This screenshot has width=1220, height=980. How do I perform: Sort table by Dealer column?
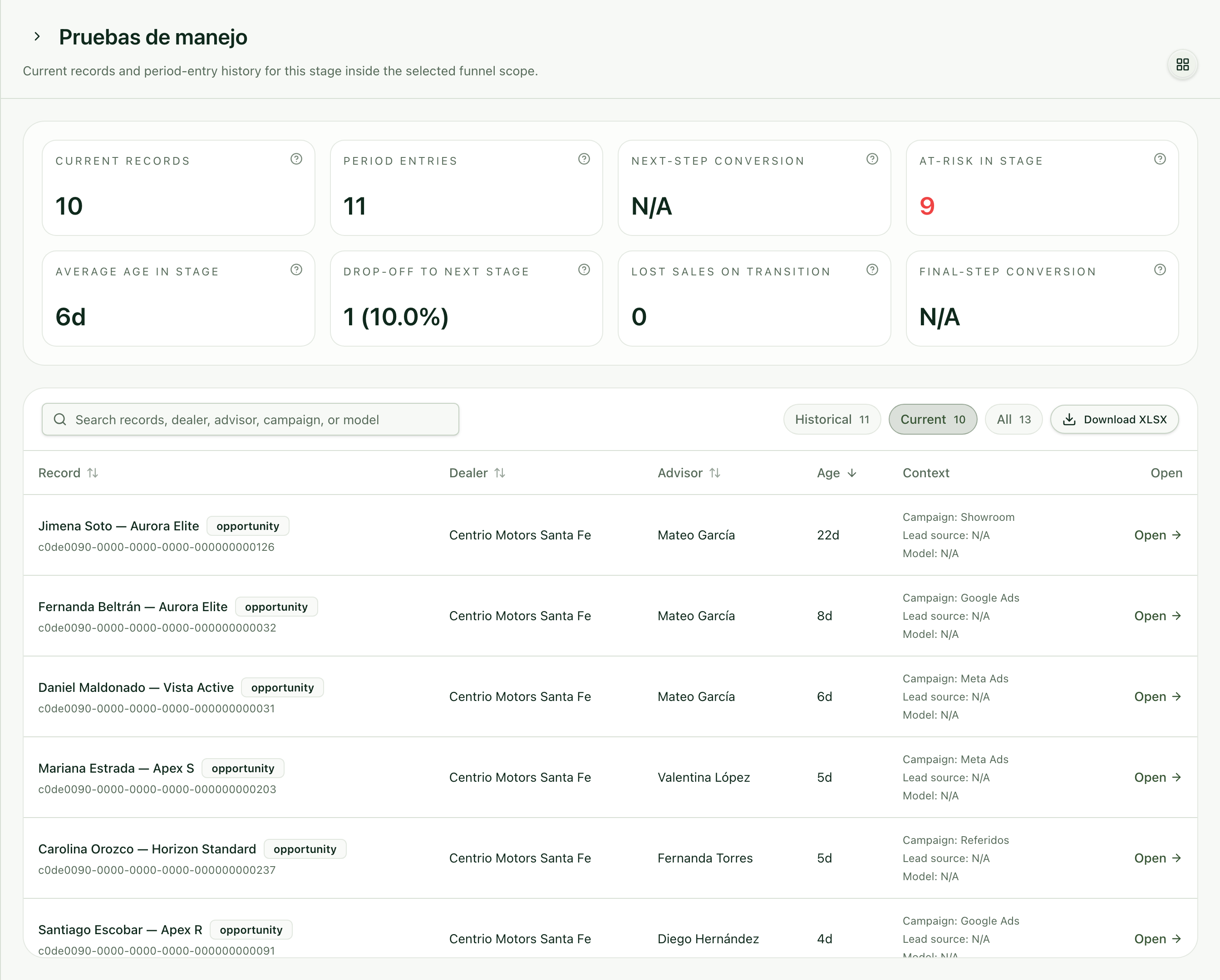click(x=477, y=473)
